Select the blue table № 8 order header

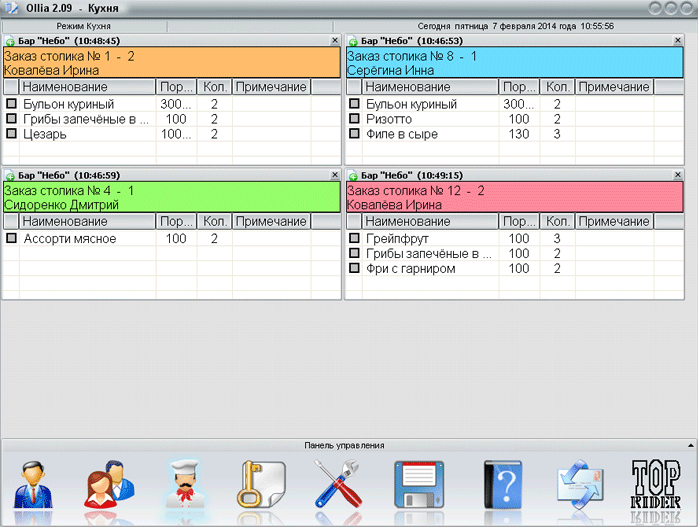(515, 63)
